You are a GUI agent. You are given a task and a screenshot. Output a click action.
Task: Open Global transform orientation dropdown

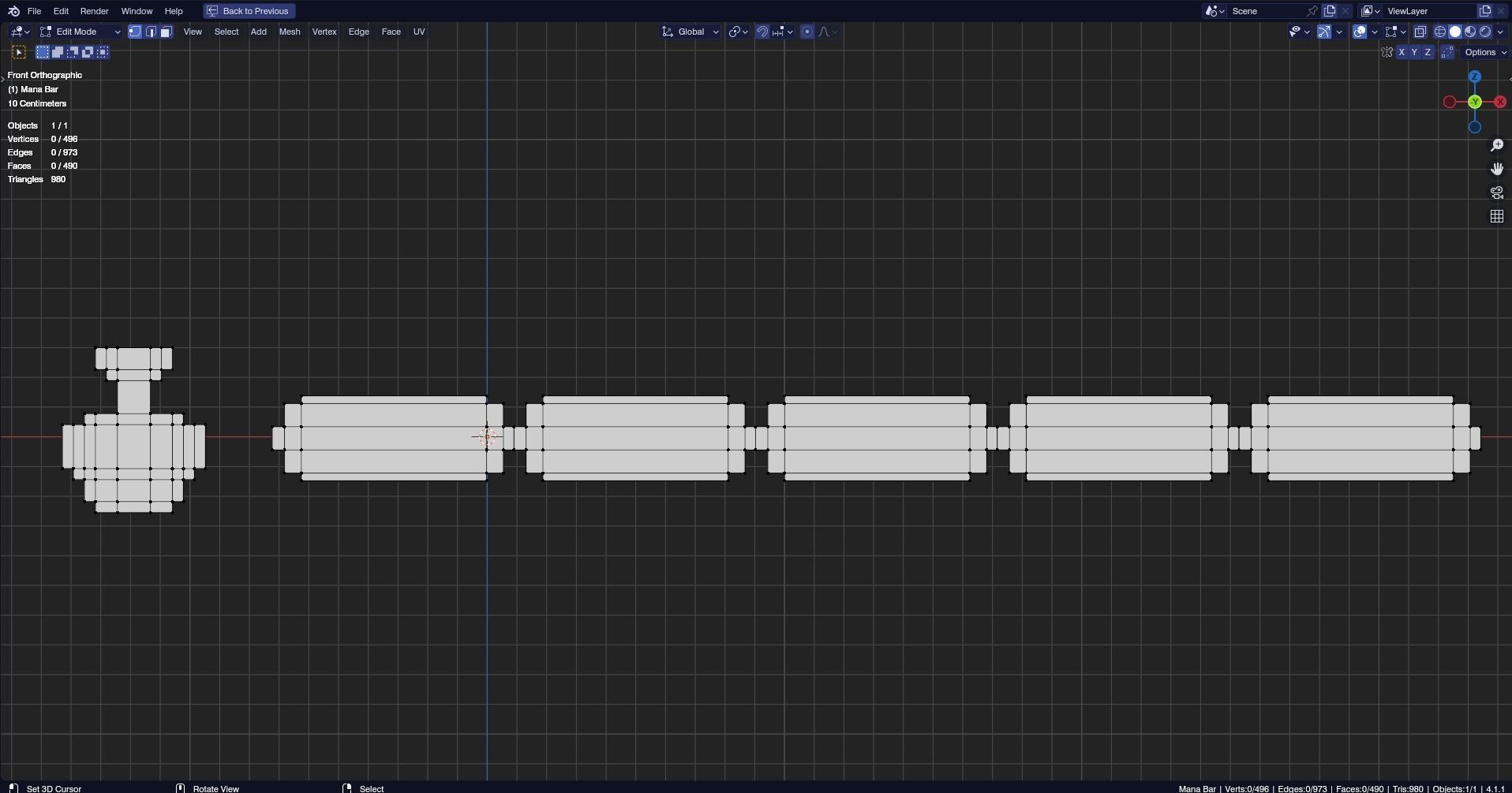(691, 32)
